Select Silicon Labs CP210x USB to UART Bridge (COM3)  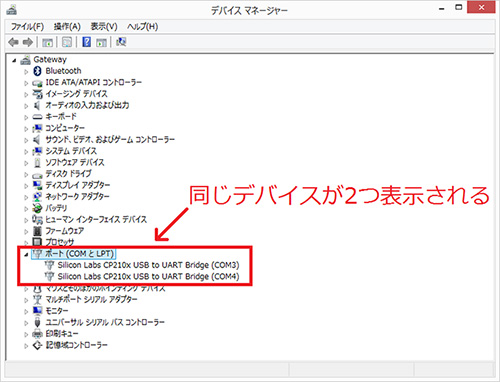click(x=148, y=265)
